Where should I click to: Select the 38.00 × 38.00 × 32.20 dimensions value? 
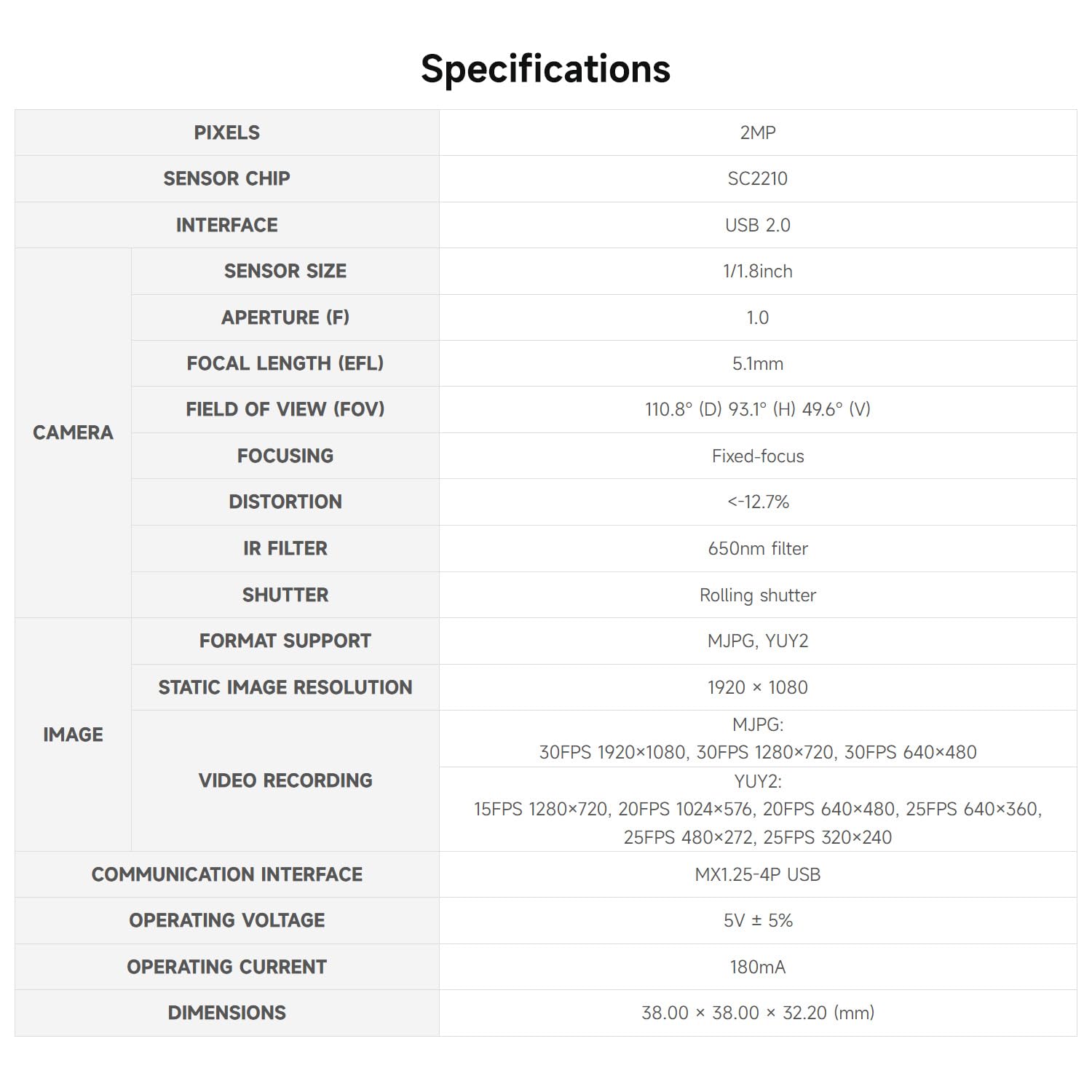(758, 1013)
